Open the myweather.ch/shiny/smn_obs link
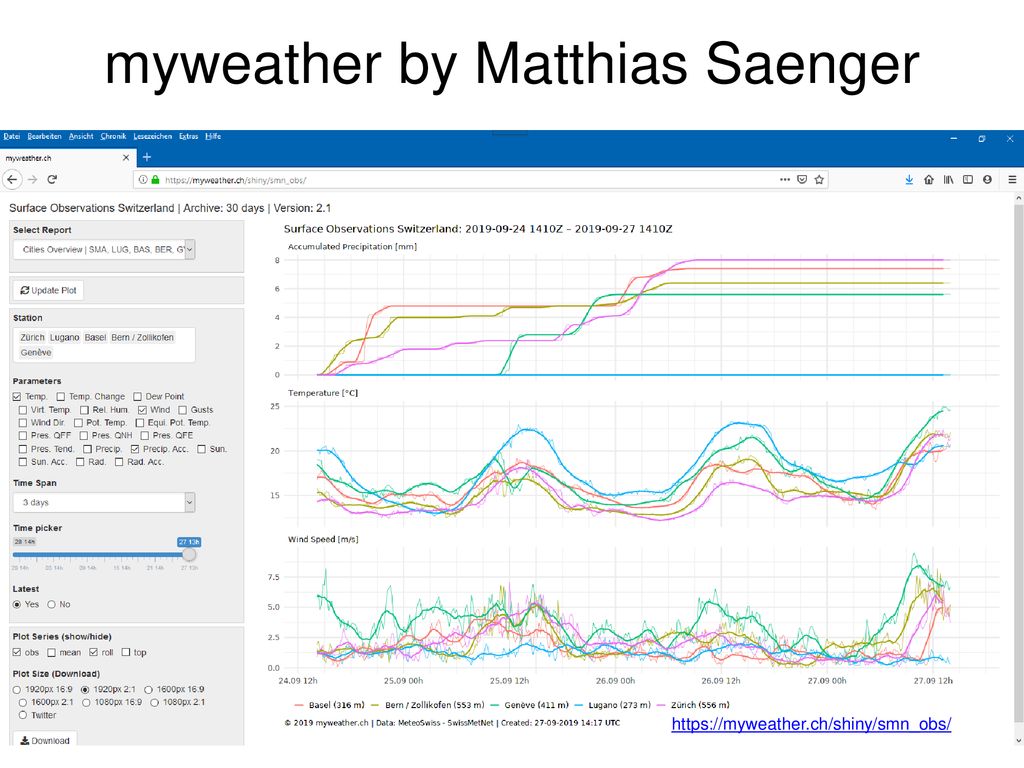The image size is (1024, 768). tap(811, 724)
